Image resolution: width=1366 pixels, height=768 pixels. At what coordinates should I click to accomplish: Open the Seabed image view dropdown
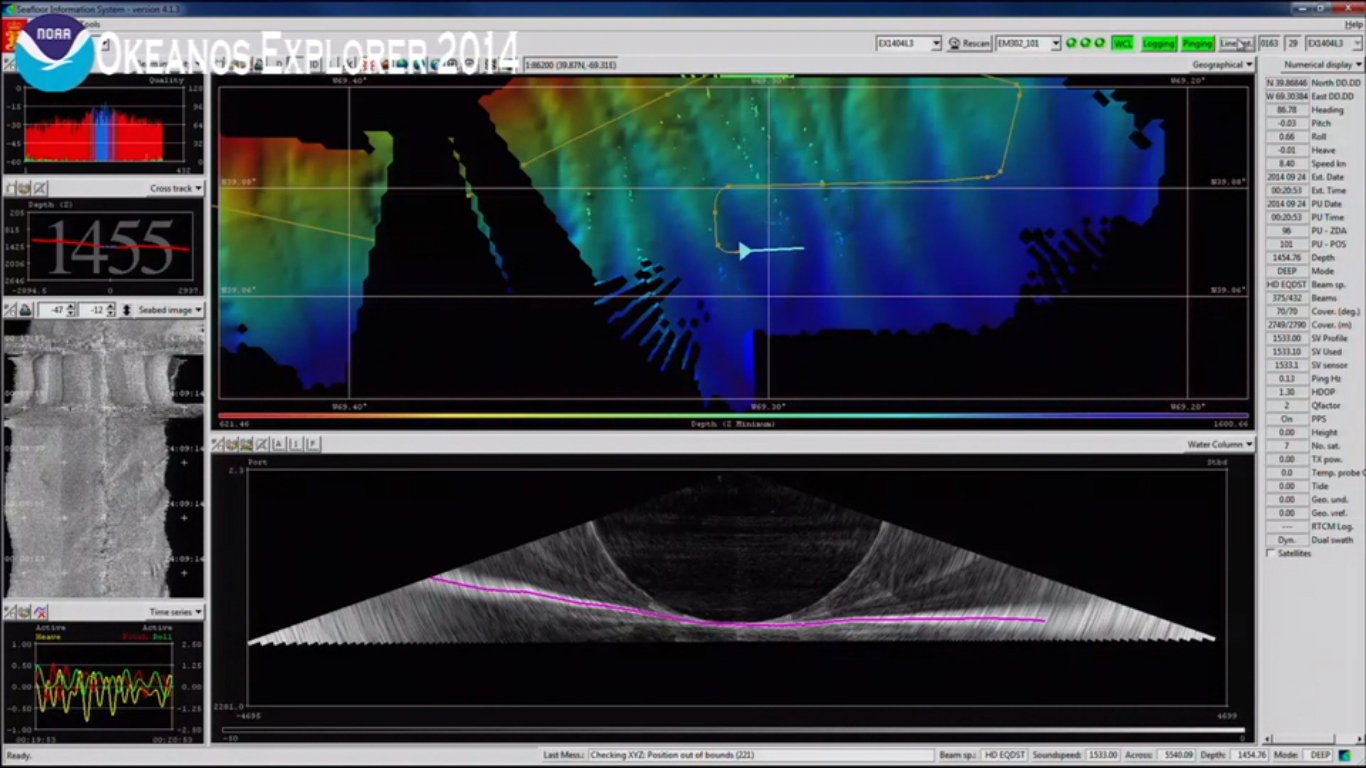tap(169, 310)
